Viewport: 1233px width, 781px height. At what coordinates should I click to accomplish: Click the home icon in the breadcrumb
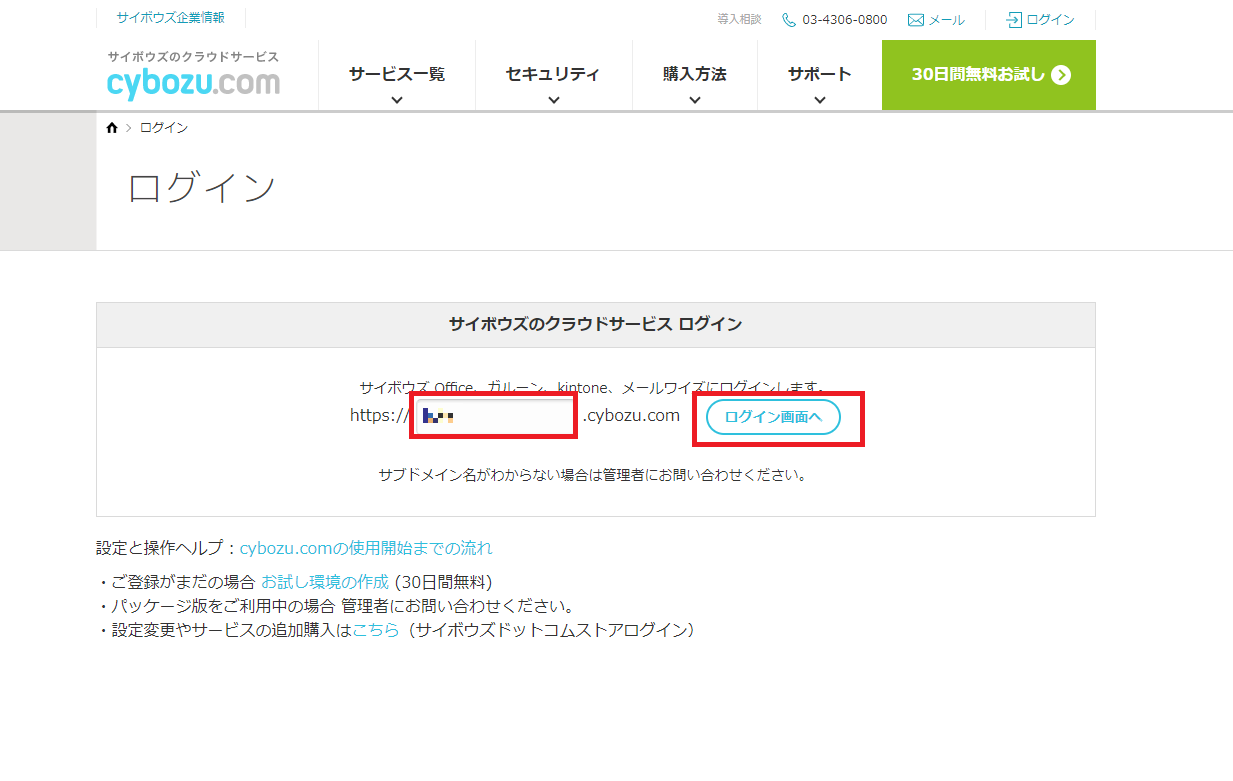(x=111, y=127)
